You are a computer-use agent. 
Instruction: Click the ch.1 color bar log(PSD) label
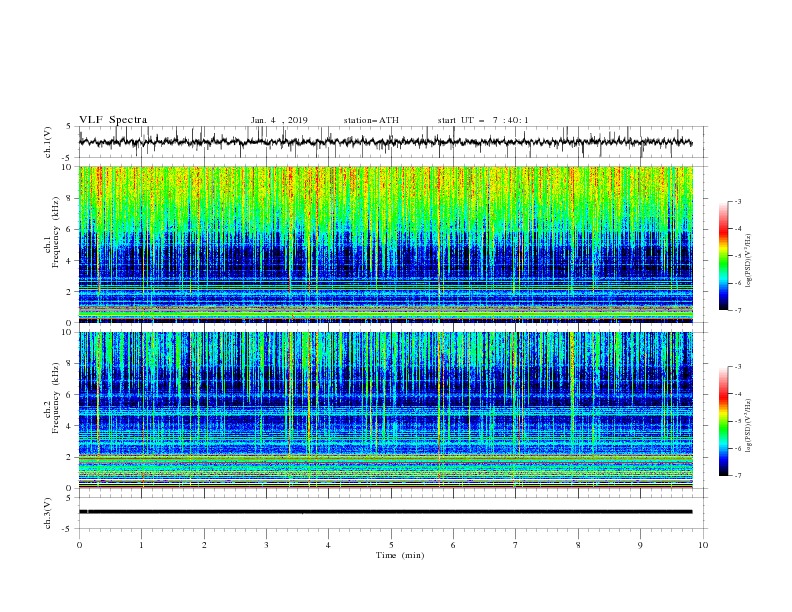click(x=749, y=261)
